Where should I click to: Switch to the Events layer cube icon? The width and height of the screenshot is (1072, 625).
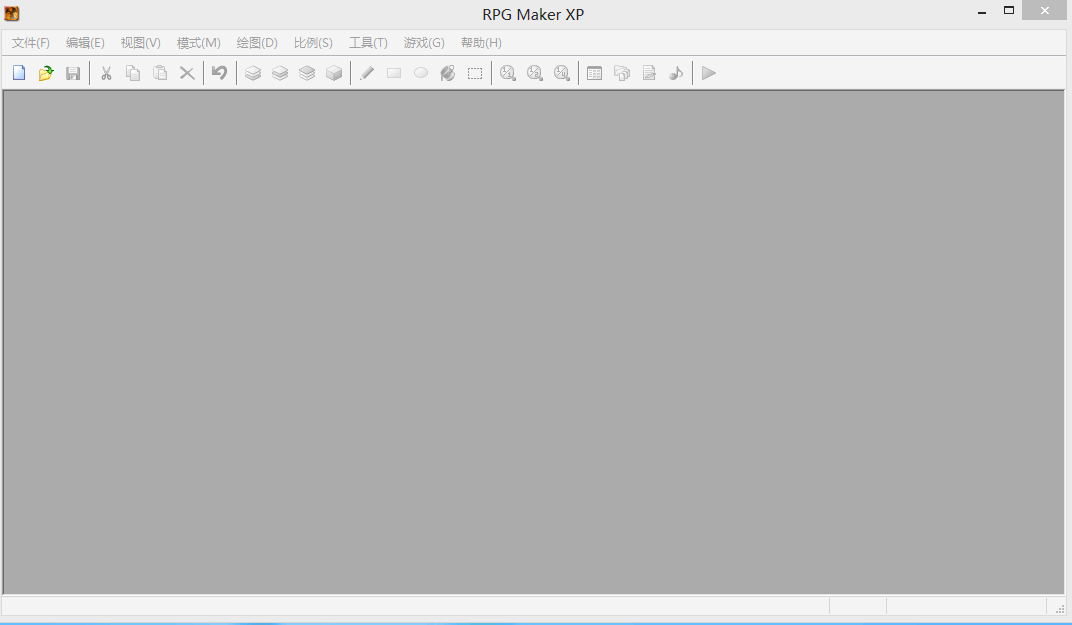pyautogui.click(x=334, y=73)
